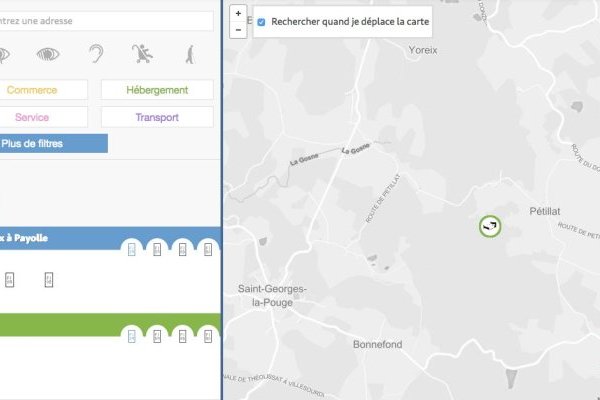This screenshot has width=600, height=400.
Task: Open the Payolle result in blue header
Action: click(x=40, y=238)
